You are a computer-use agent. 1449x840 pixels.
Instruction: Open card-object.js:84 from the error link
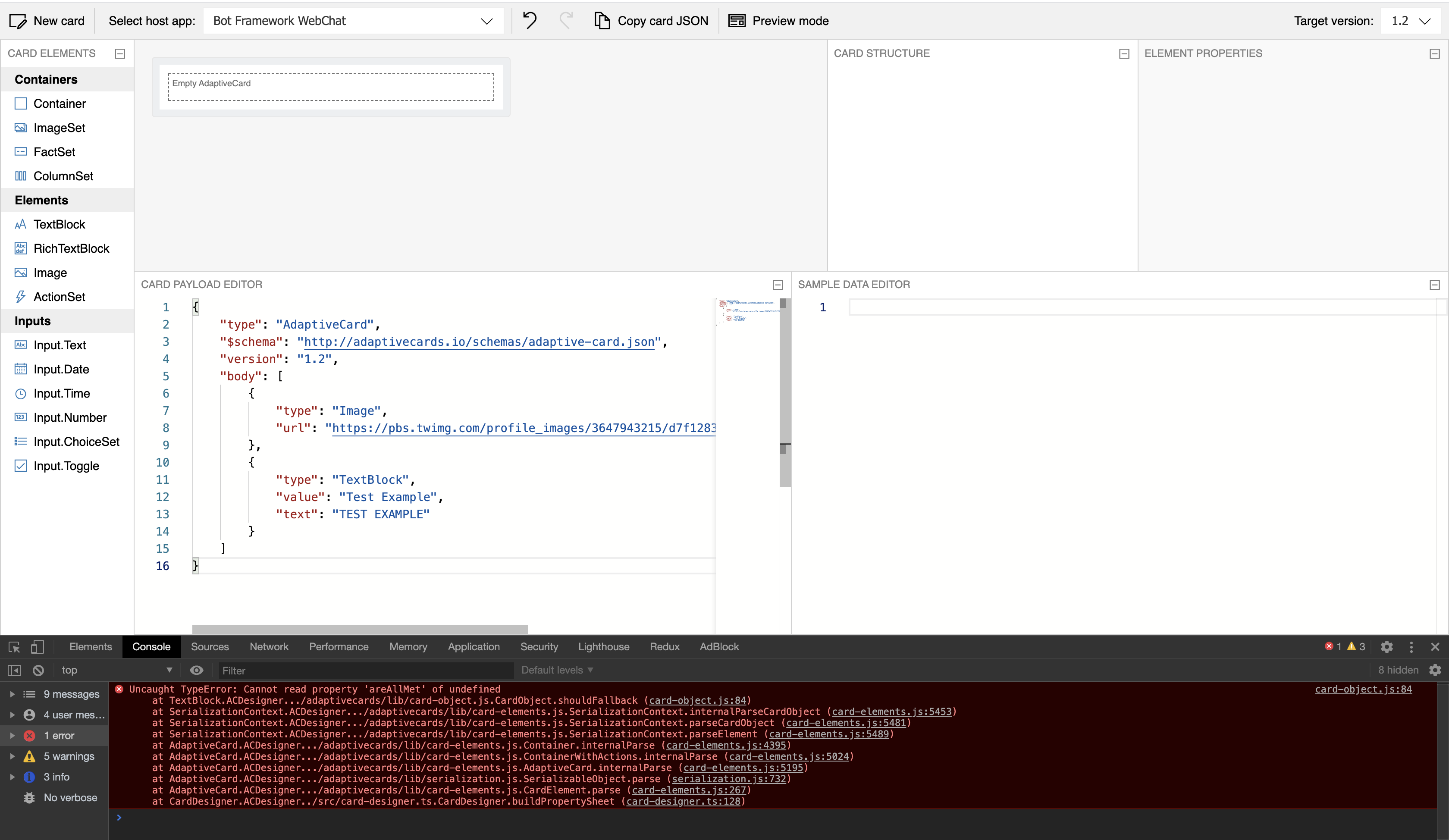[1363, 690]
